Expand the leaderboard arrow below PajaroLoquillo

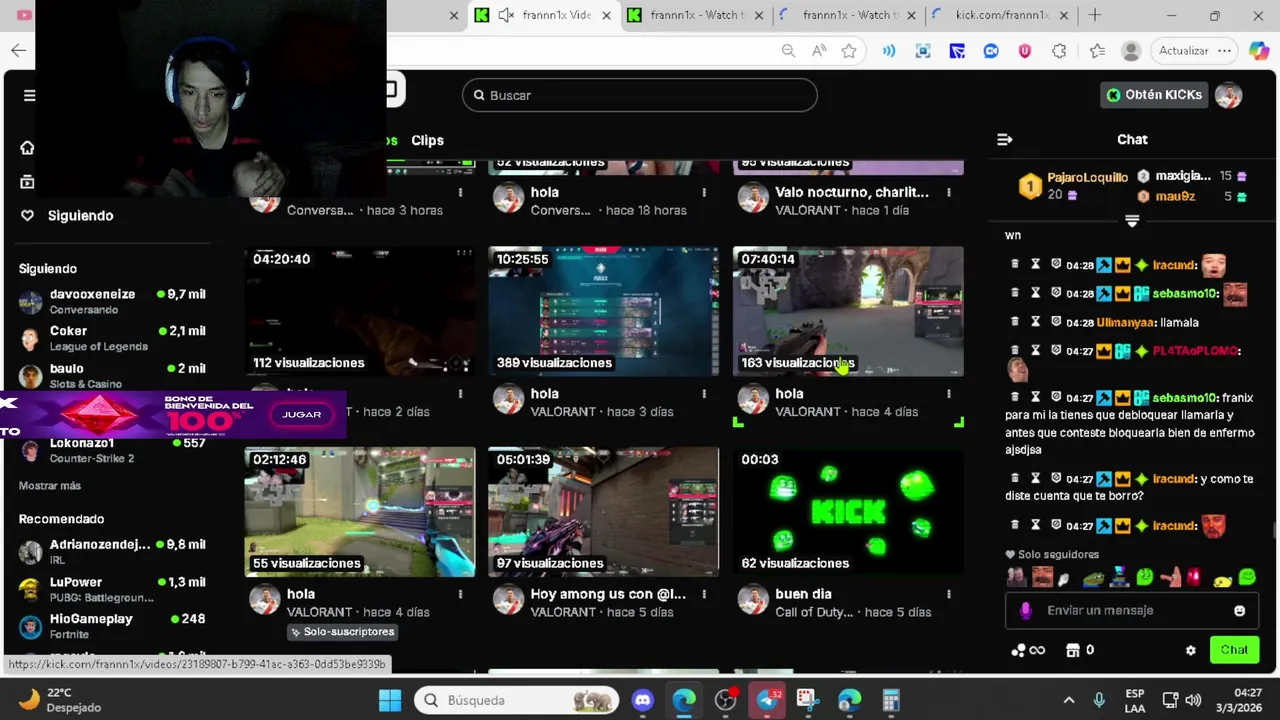[x=1132, y=221]
